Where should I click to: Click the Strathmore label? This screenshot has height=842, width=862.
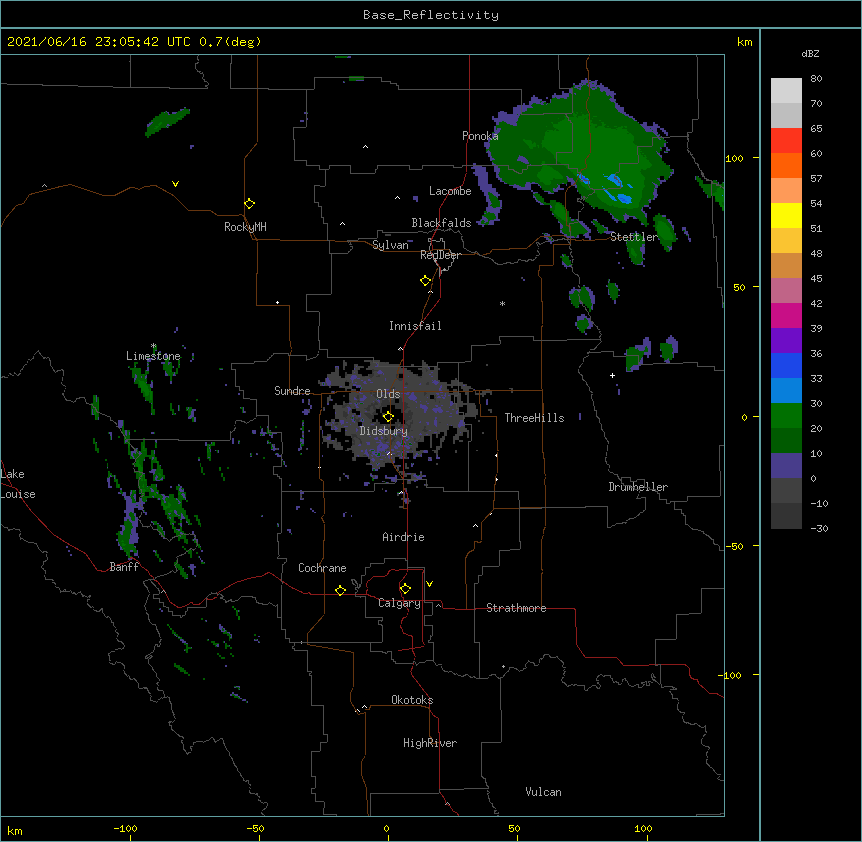(x=516, y=608)
